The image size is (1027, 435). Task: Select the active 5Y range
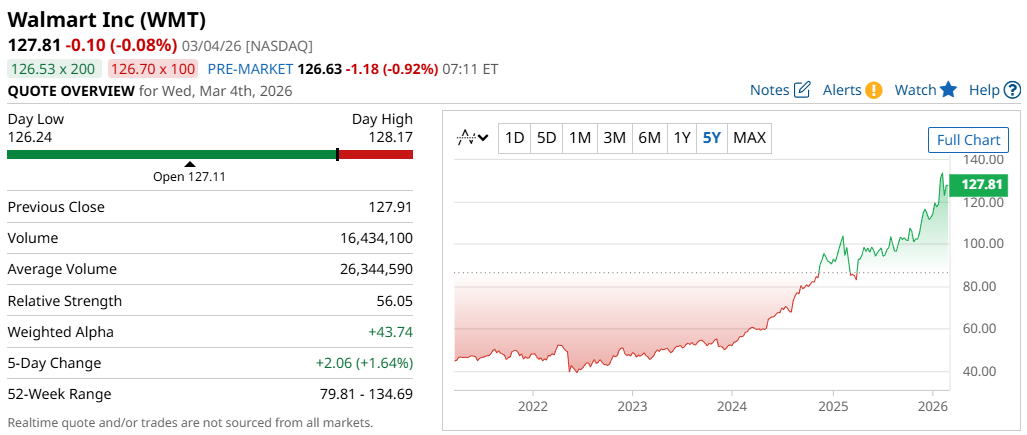pyautogui.click(x=711, y=138)
